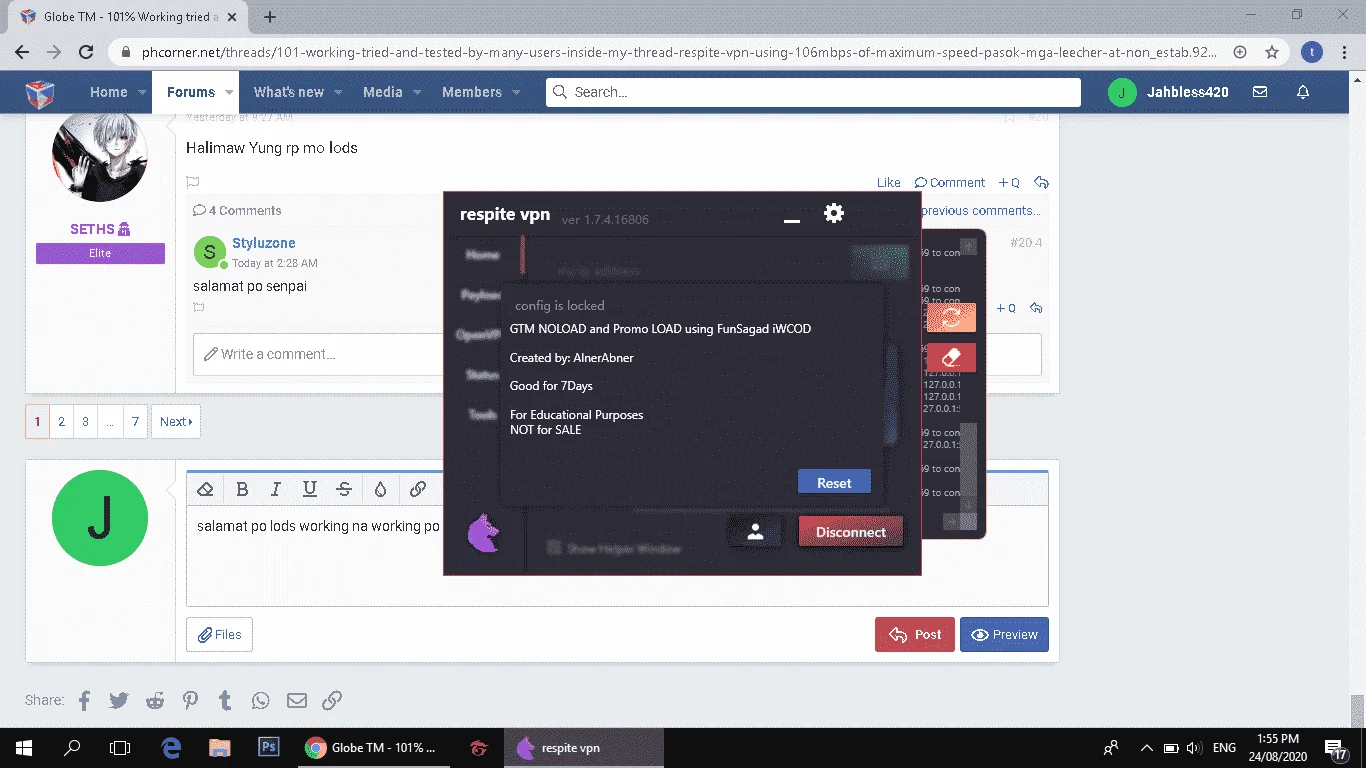Reload the browser page
Viewport: 1366px width, 768px height.
[x=86, y=52]
